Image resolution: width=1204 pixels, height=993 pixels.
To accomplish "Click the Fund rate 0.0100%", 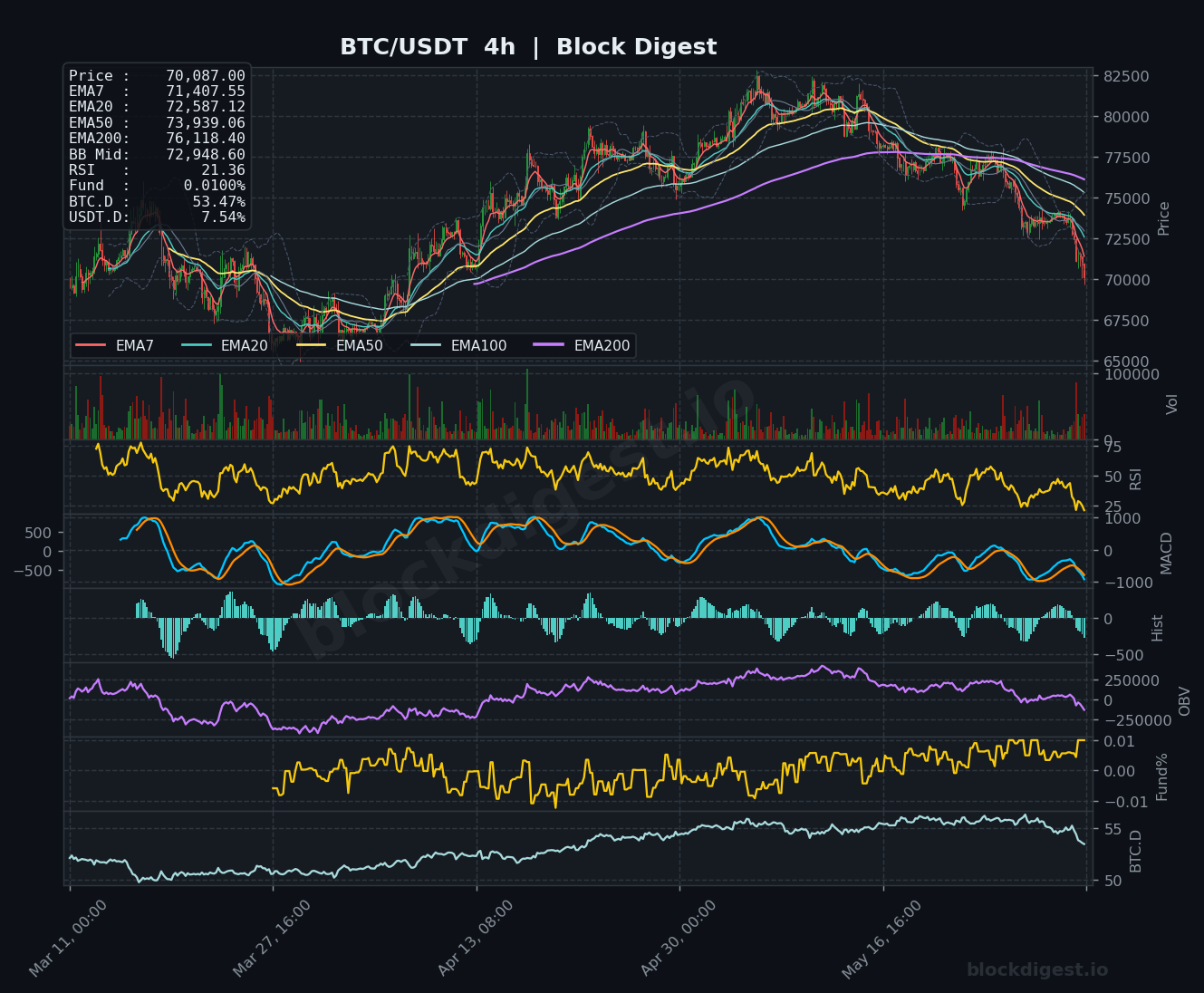I will point(214,186).
